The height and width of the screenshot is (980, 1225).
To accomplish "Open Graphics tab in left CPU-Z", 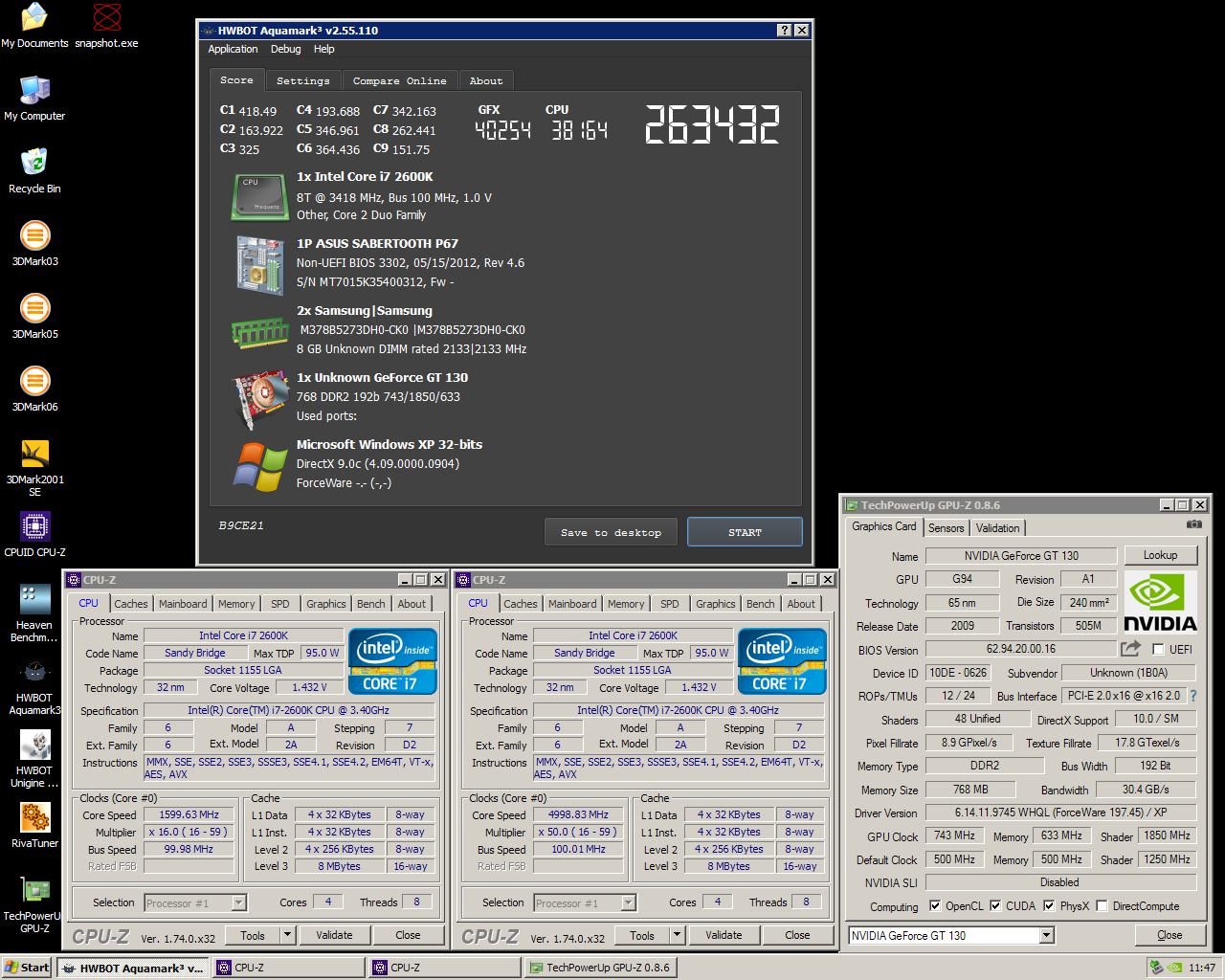I will [326, 604].
